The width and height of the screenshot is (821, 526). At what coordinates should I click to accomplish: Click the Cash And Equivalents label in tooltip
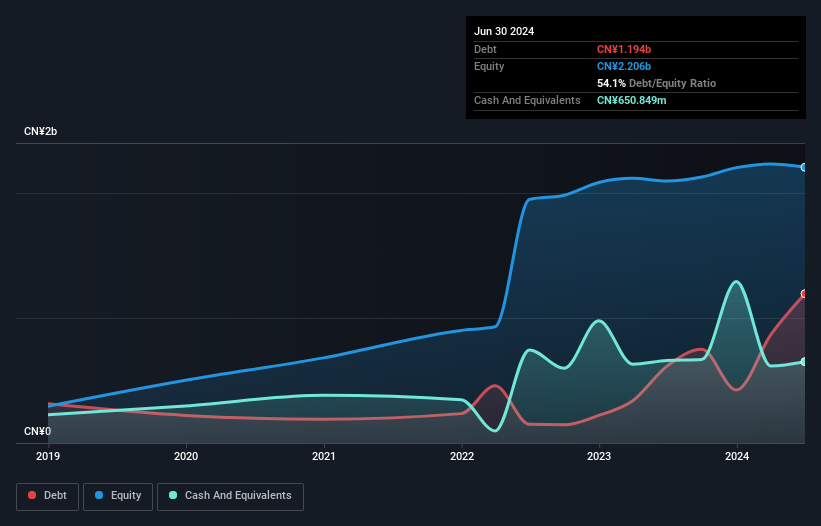coord(527,100)
